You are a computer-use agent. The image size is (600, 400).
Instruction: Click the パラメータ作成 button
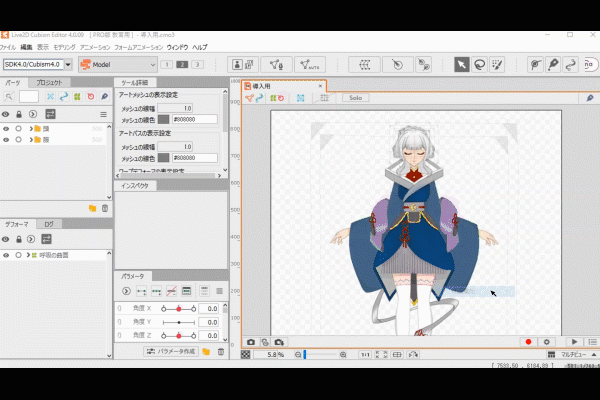click(171, 351)
